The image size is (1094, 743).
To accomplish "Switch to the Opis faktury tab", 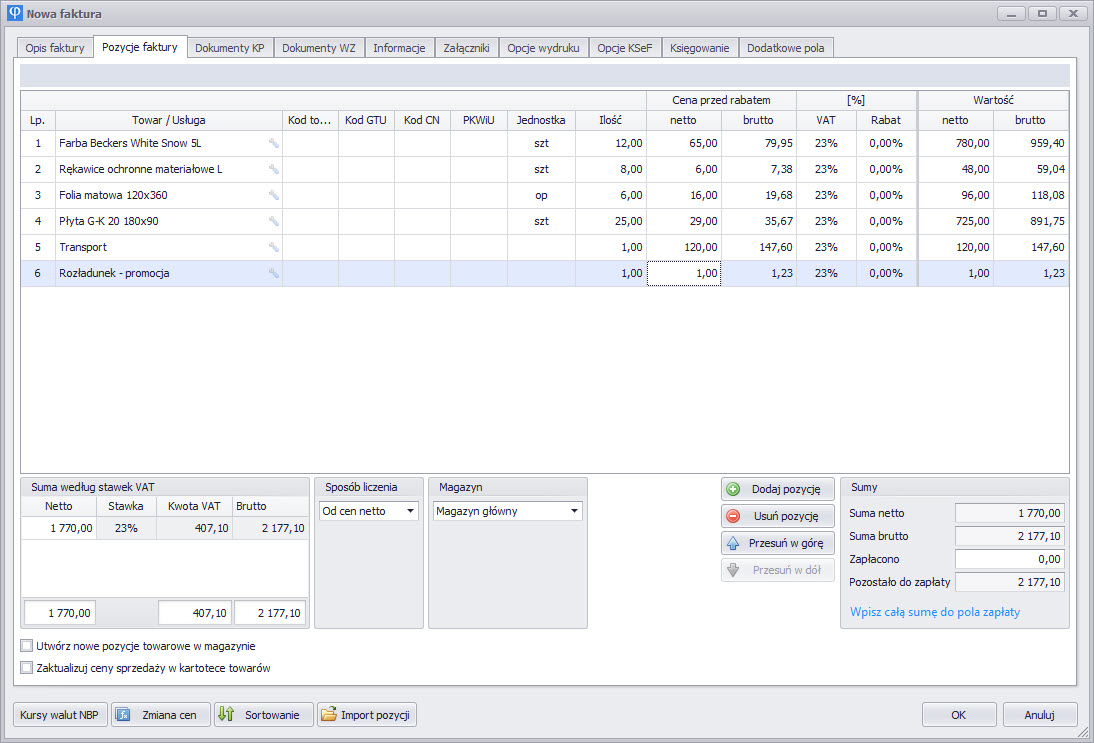I will coord(55,48).
